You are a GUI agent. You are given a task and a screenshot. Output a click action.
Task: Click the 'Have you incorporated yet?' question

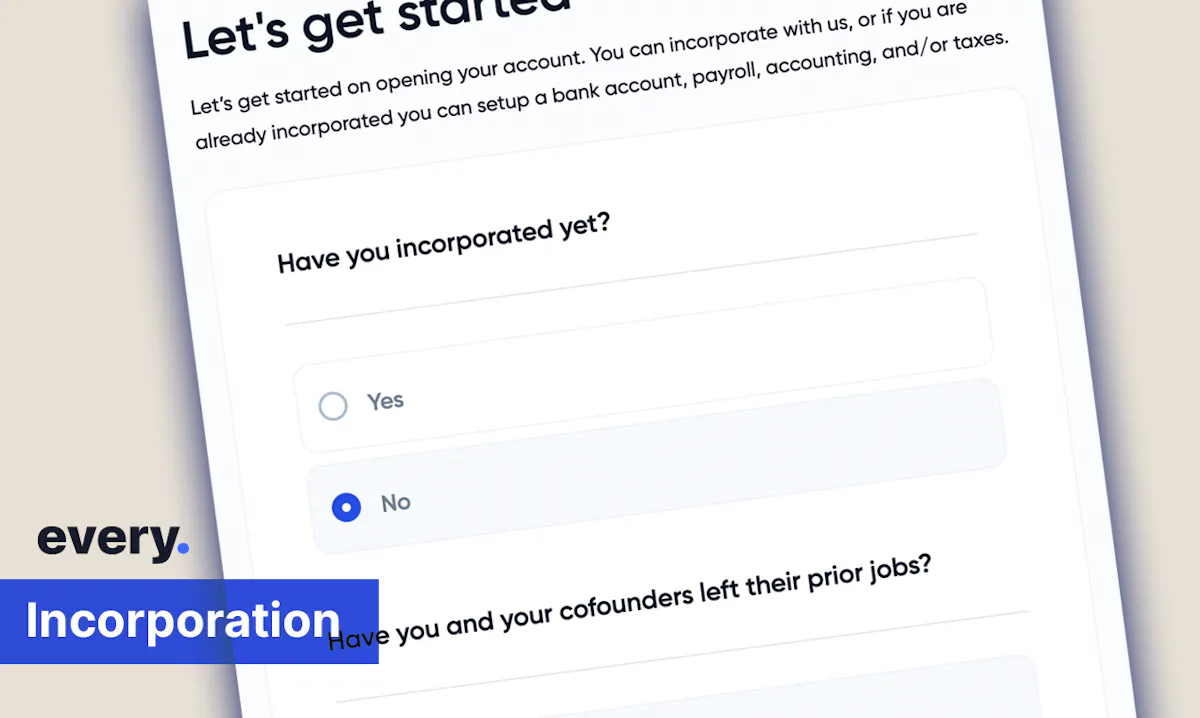click(444, 244)
